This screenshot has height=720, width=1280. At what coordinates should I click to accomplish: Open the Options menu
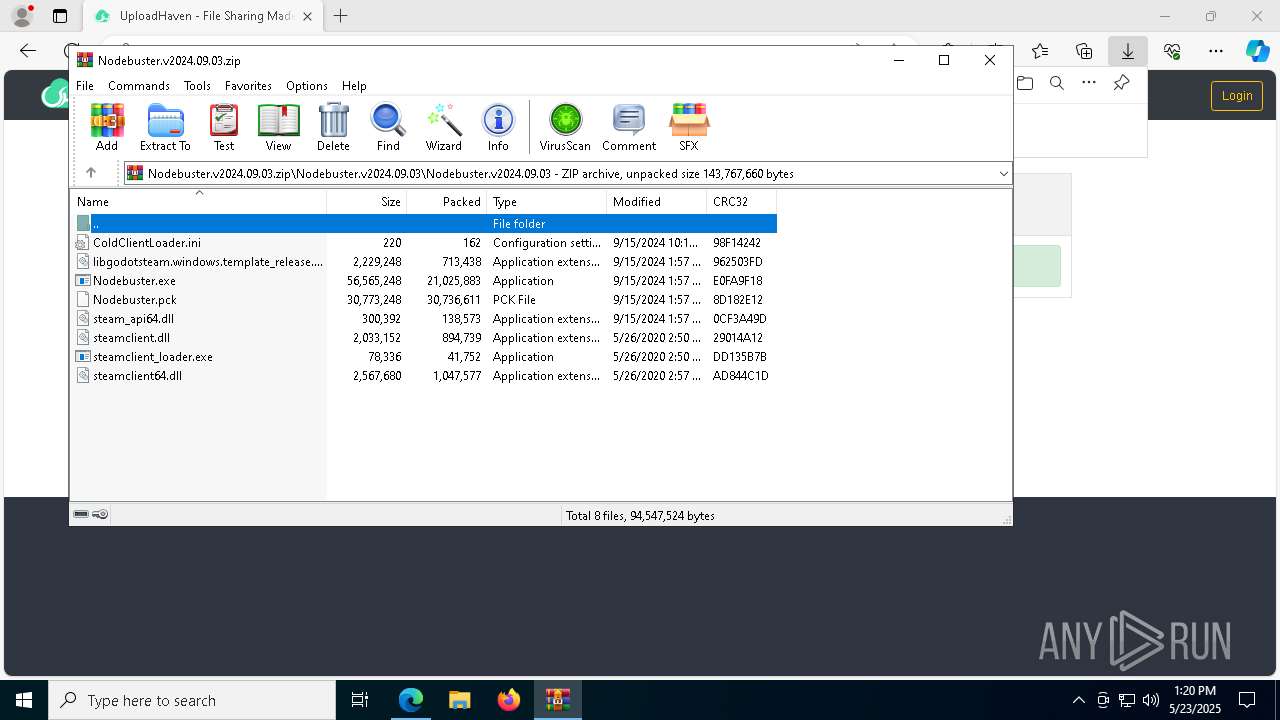(x=306, y=86)
